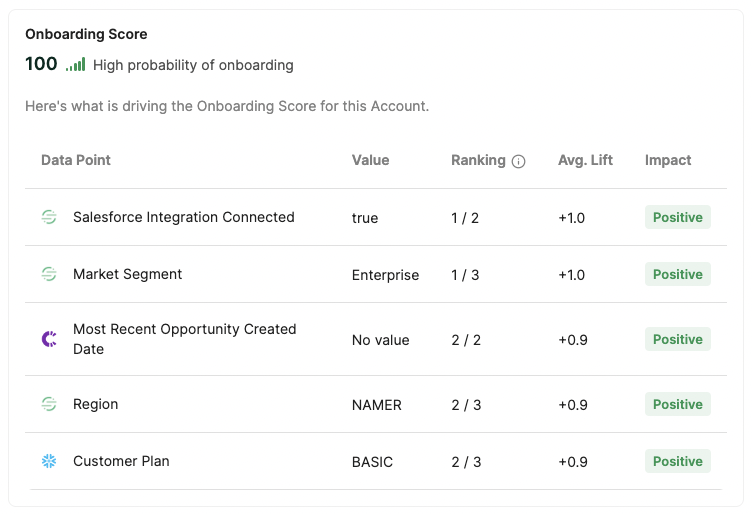Click the Segment icon beside Salesforce Integration Connected

[x=49, y=217]
